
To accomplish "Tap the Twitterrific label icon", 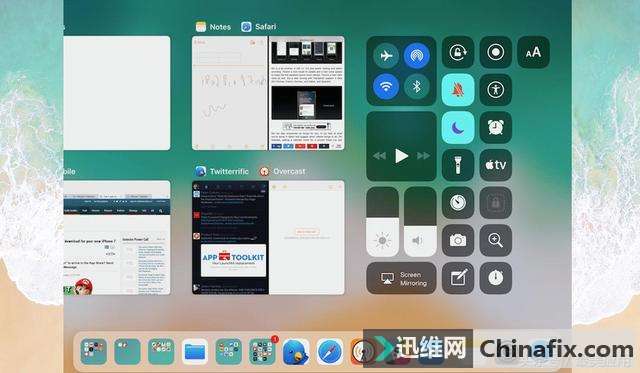I will (x=200, y=171).
